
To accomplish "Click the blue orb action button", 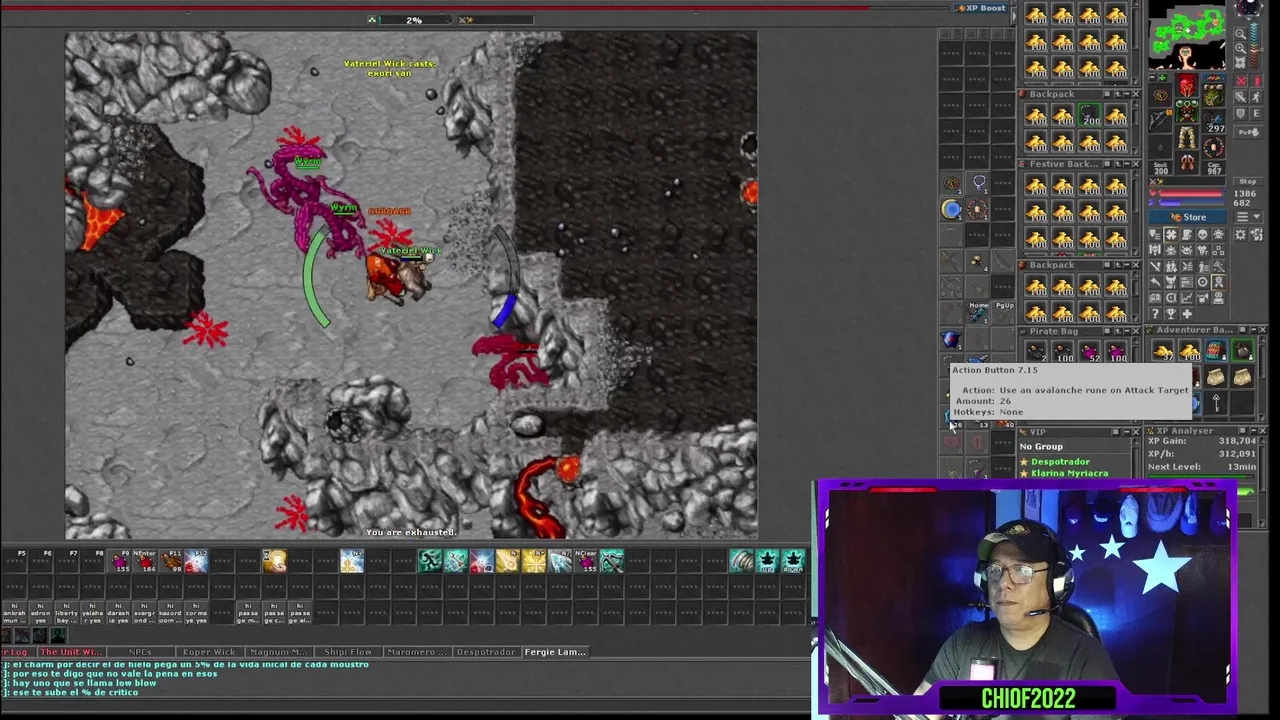I will point(951,209).
